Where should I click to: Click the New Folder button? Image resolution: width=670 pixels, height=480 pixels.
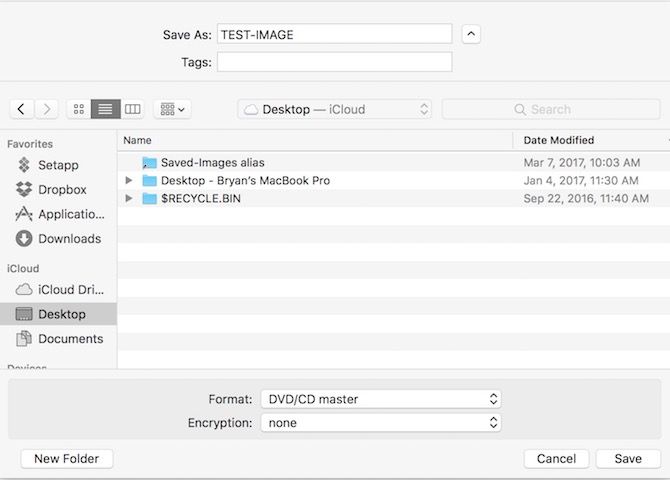coord(67,459)
